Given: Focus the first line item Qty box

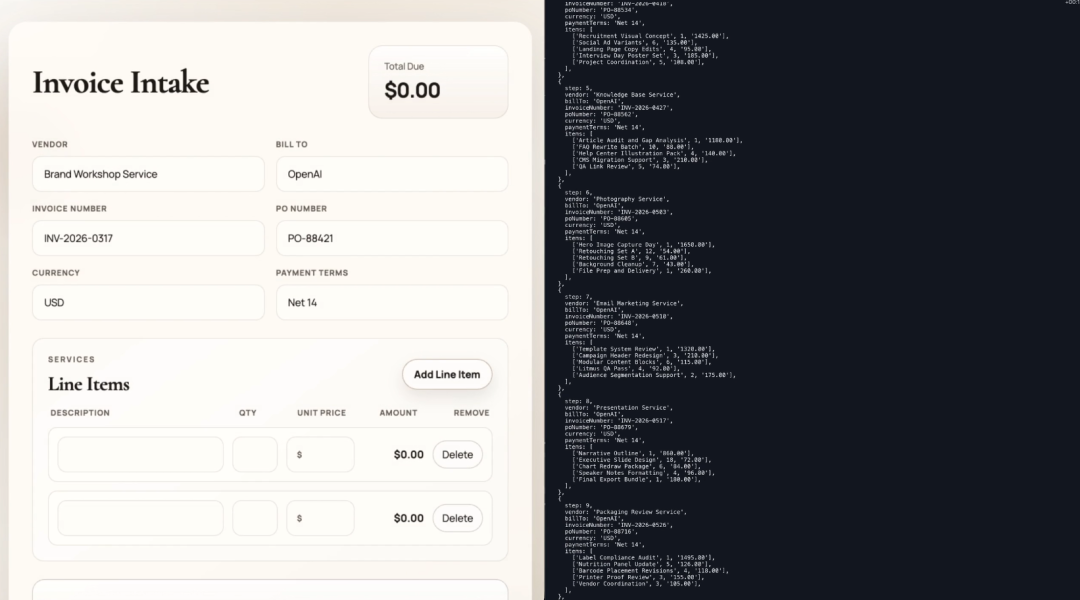Looking at the screenshot, I should pos(255,454).
